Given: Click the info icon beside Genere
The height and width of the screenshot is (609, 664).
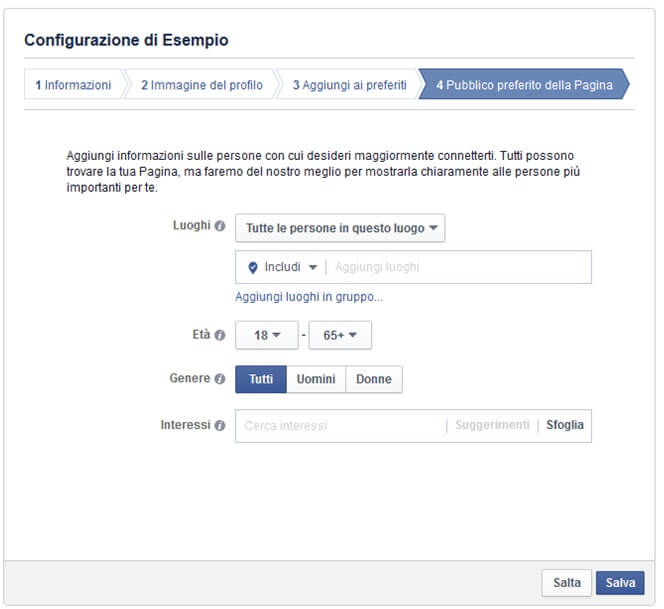Looking at the screenshot, I should point(219,379).
